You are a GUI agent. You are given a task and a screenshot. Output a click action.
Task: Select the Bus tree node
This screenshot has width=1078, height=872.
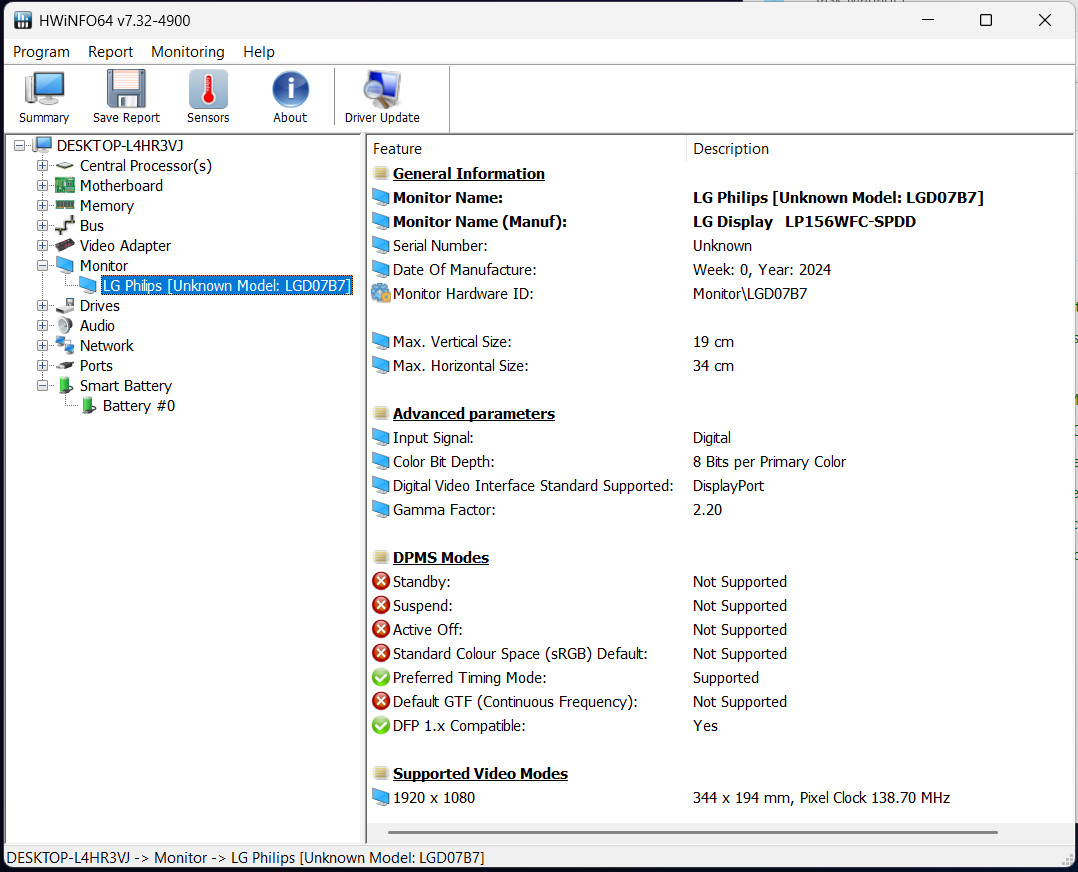(x=91, y=226)
